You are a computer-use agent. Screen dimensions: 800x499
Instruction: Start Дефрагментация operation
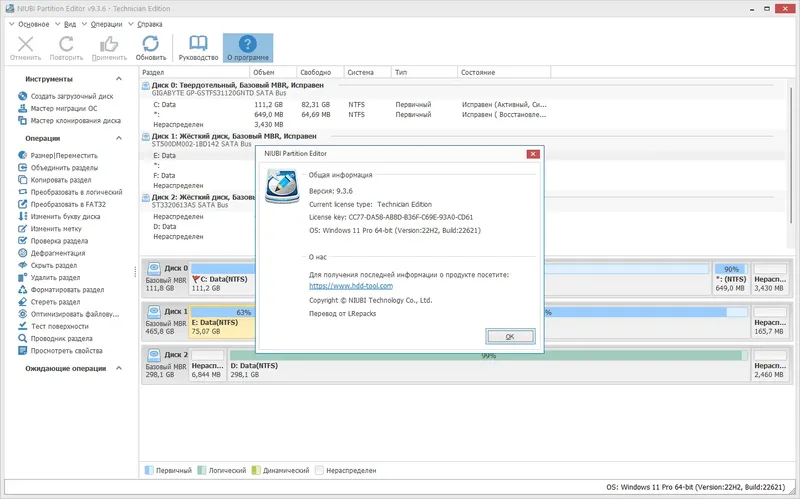click(58, 253)
